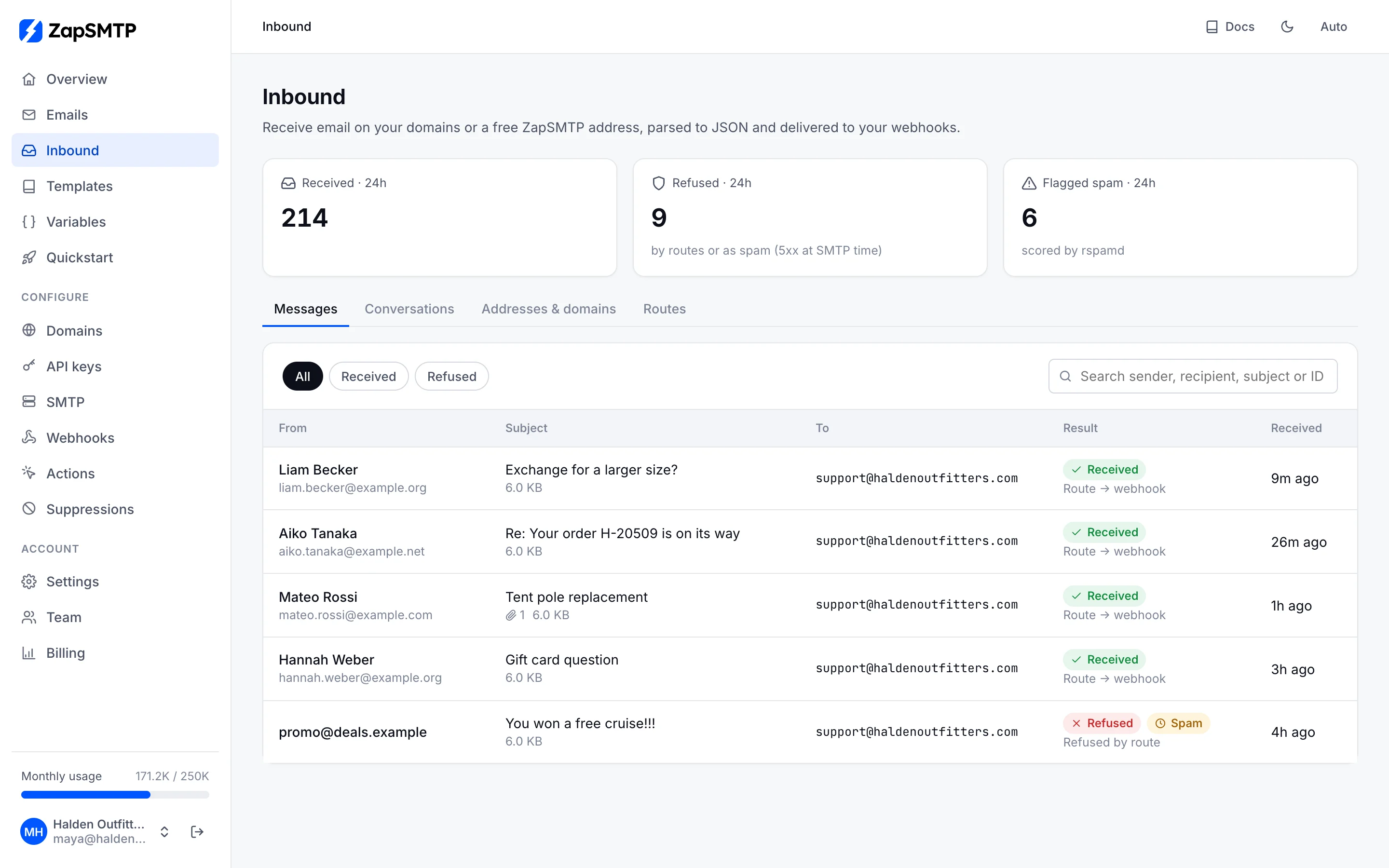Click the ZapSMTP lightning logo icon
1389x868 pixels.
point(31,30)
